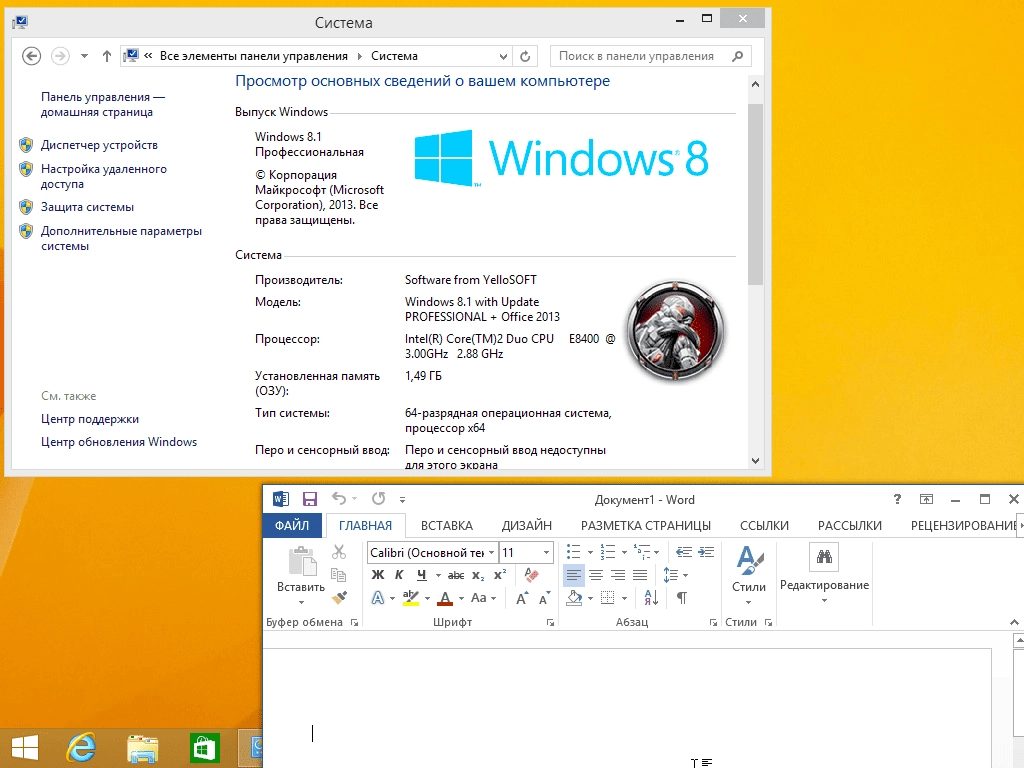
Task: Go up one level in Control Panel
Action: 106,56
